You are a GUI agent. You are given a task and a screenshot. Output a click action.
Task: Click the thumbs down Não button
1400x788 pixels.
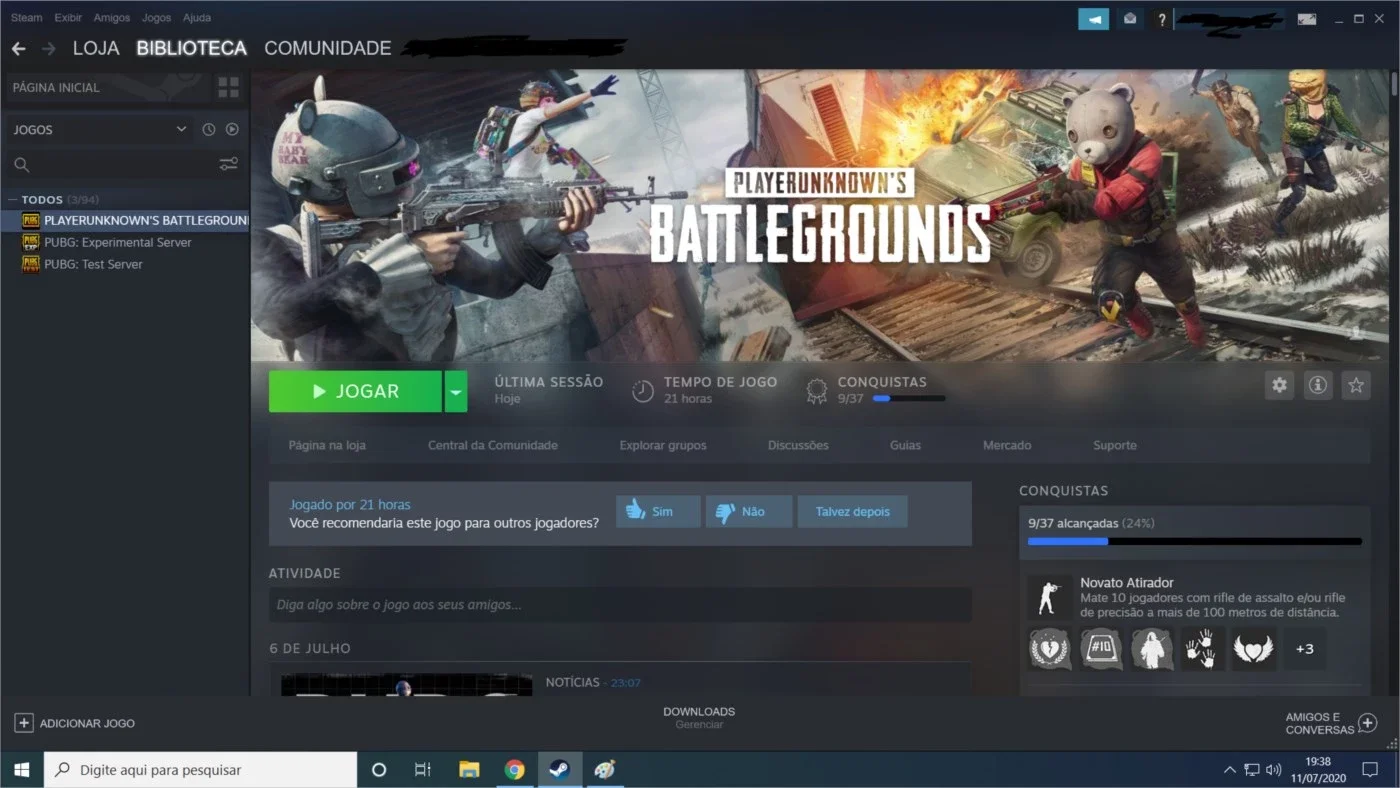[749, 511]
